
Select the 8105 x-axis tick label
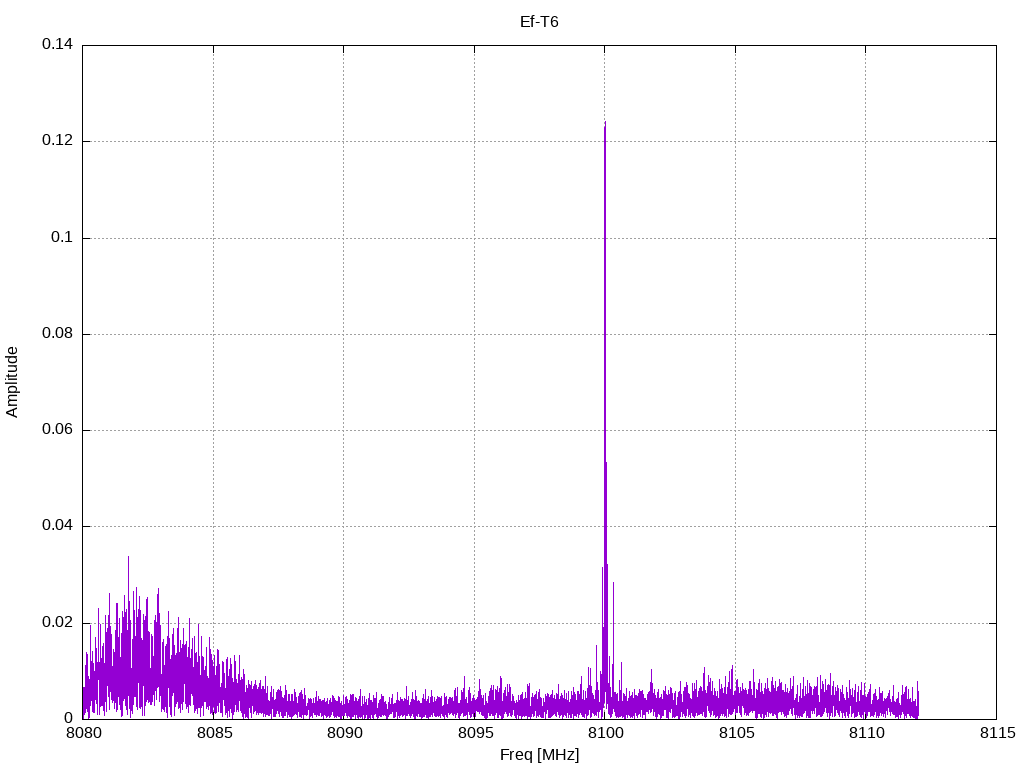735,734
